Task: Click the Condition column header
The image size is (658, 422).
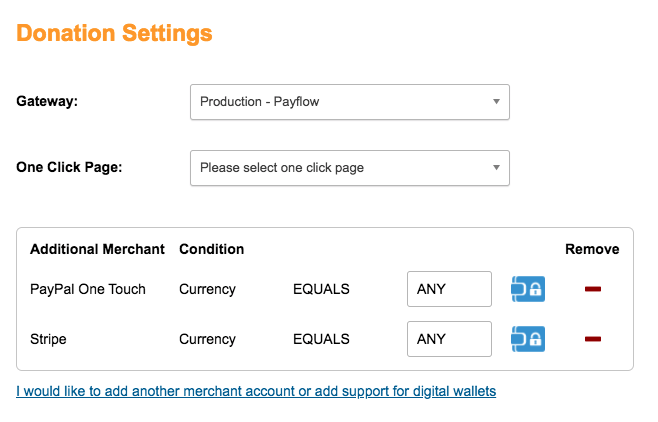Action: click(x=212, y=249)
